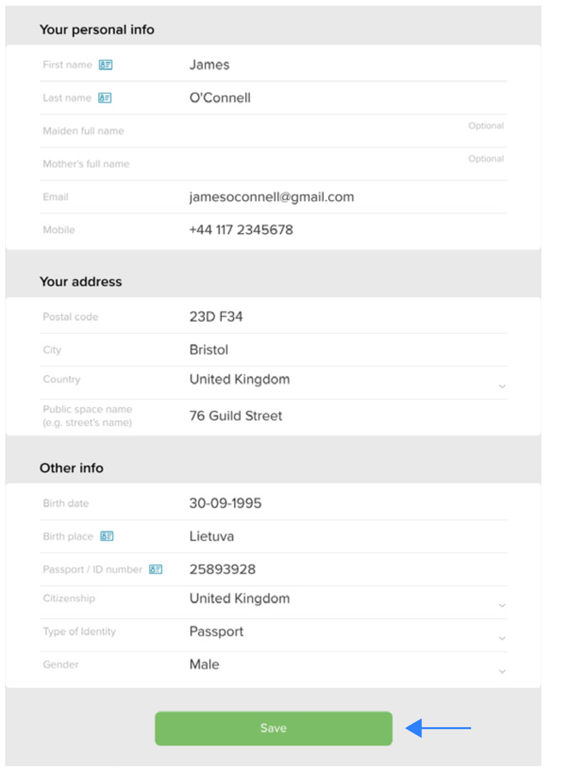Click the ID card icon beside First name

(105, 65)
